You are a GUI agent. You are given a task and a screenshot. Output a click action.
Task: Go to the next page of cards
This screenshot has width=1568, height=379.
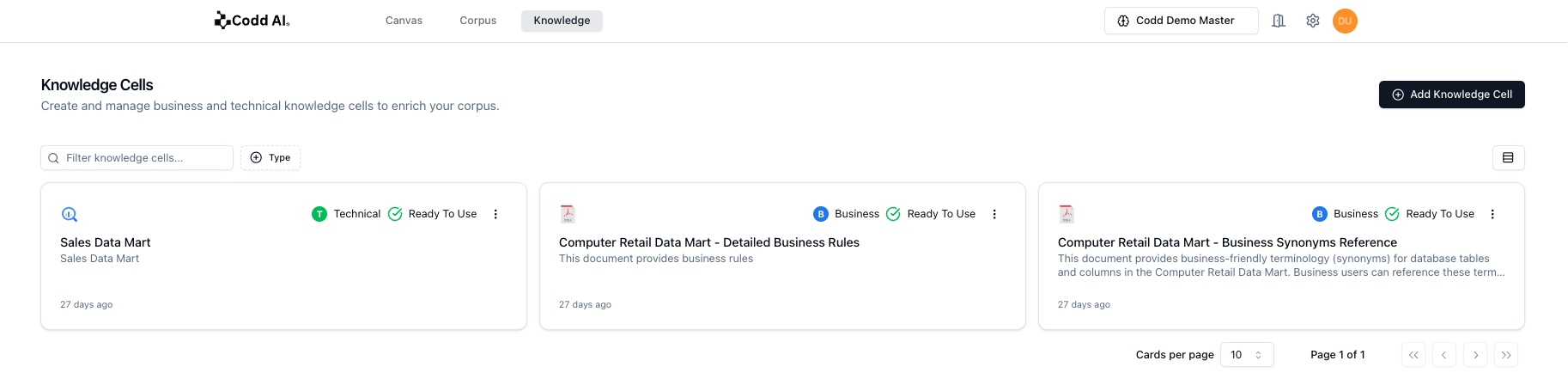pos(1475,355)
